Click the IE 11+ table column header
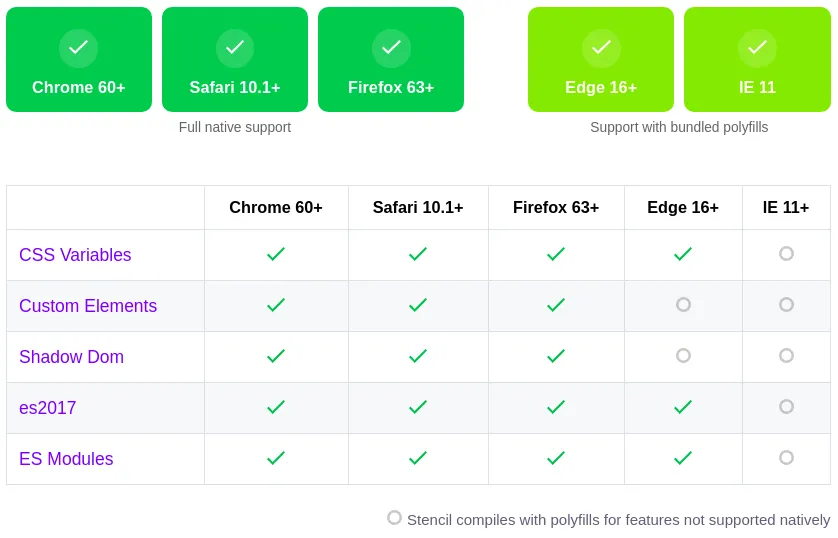838x538 pixels. (786, 208)
